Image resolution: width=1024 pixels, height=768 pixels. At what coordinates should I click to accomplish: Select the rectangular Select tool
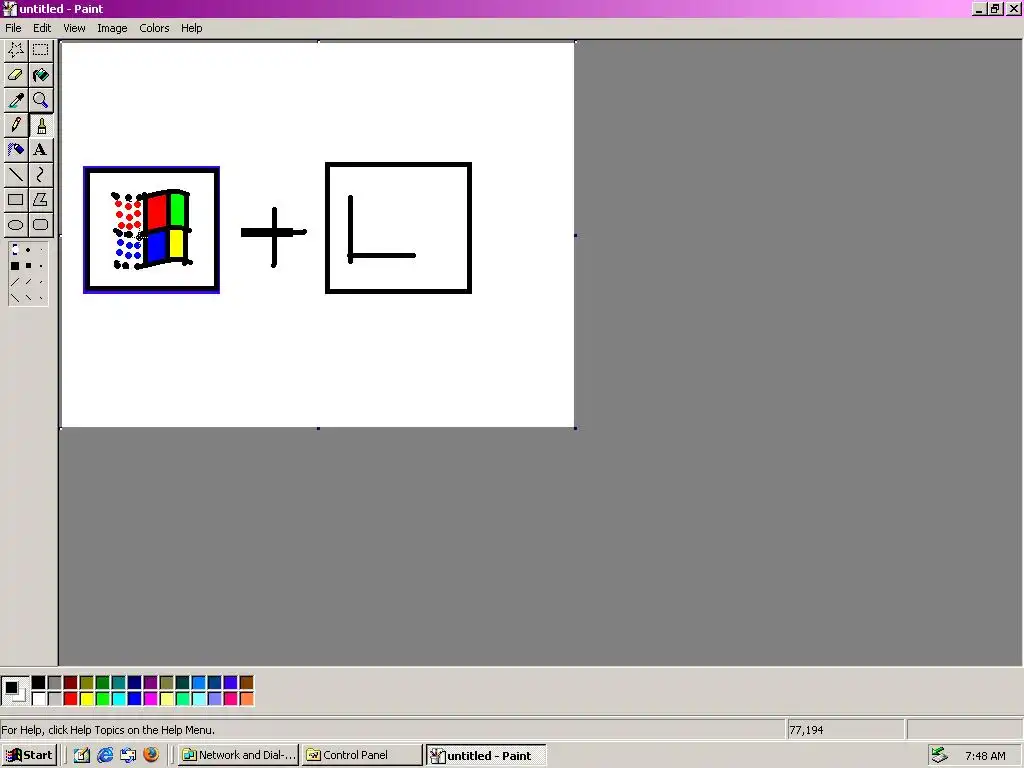point(40,50)
